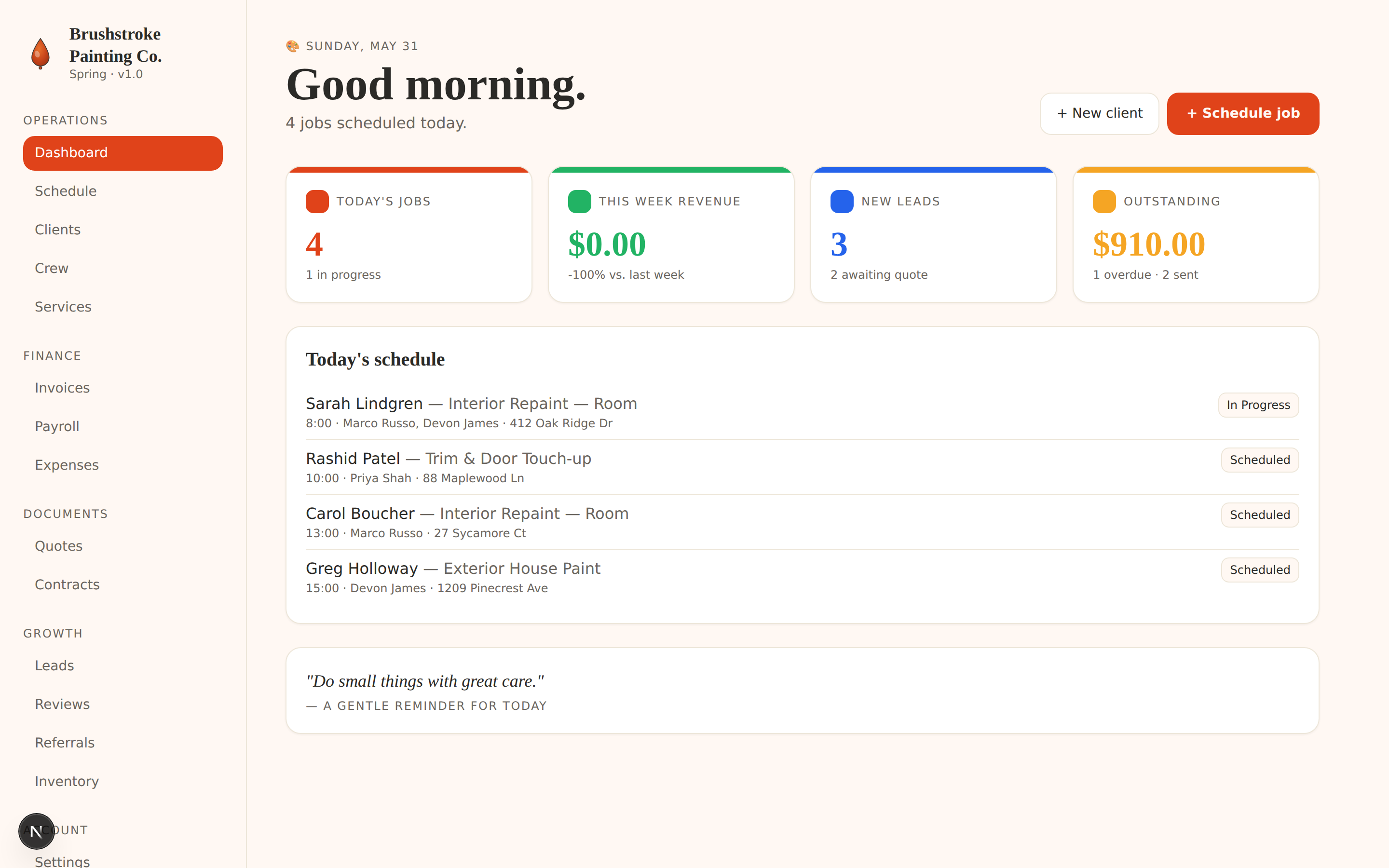1389x868 pixels.
Task: Select Carol Boucher Interior Repaint job
Action: pyautogui.click(x=802, y=522)
